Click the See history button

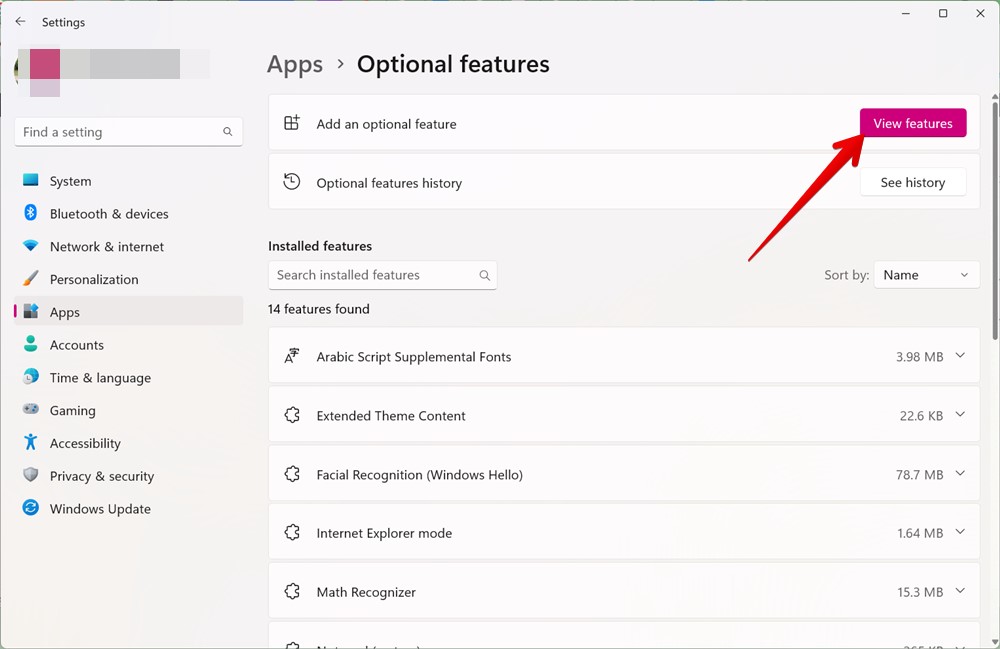[912, 182]
